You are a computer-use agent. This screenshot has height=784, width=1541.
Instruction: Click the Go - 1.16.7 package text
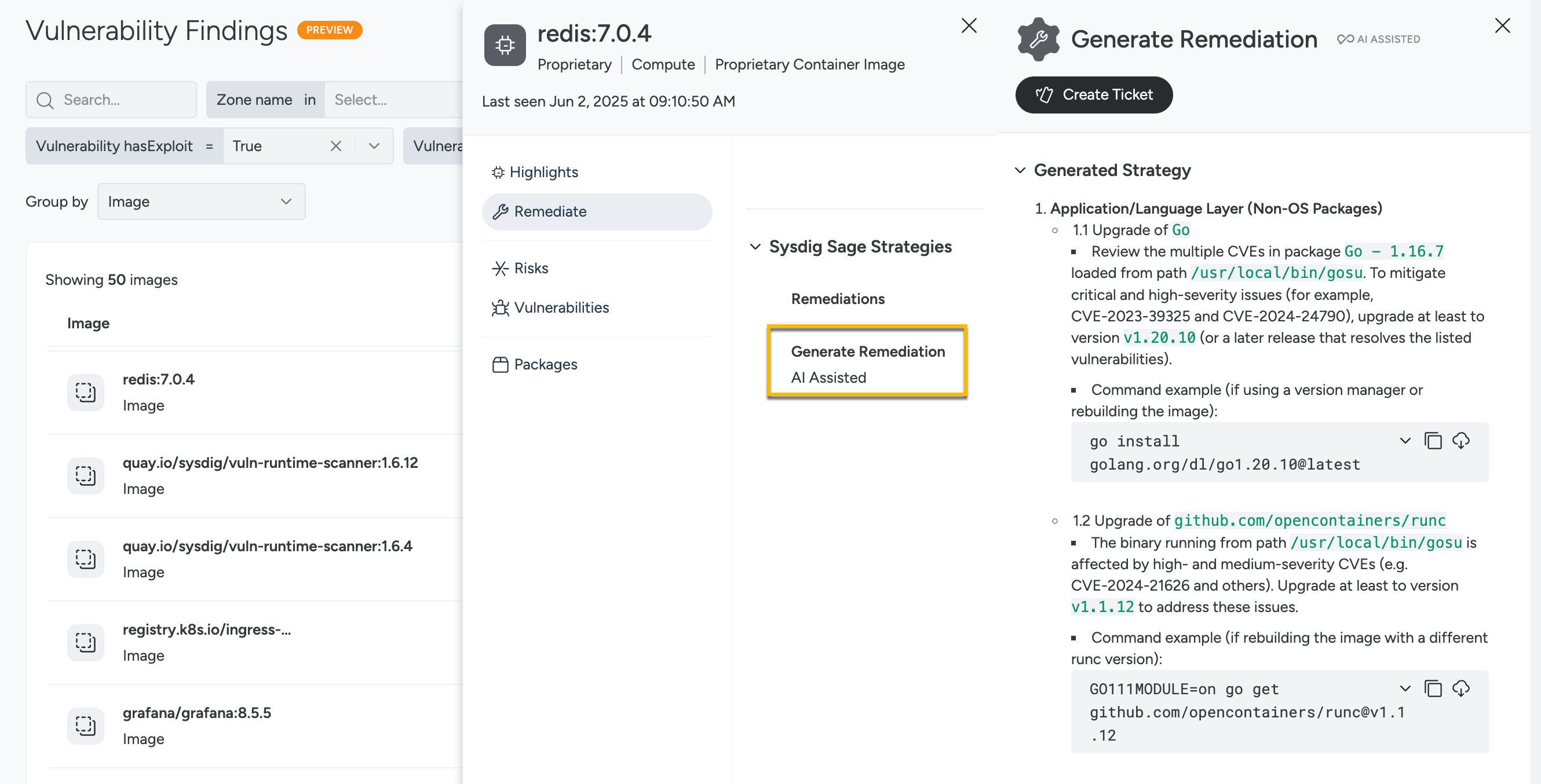[1393, 252]
